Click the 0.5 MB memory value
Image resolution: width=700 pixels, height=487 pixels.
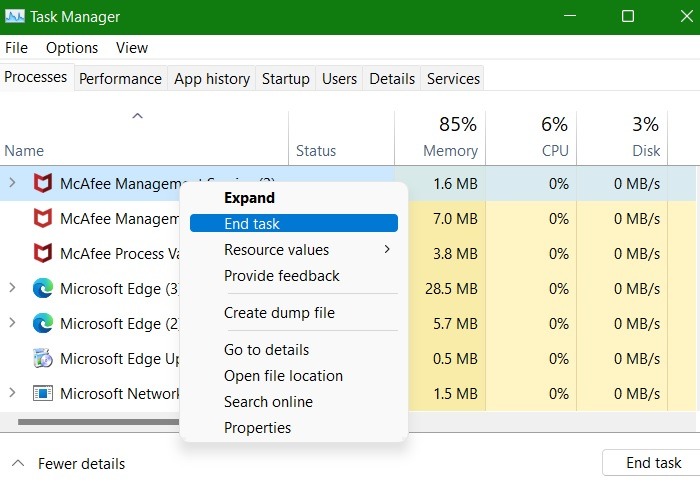point(455,358)
